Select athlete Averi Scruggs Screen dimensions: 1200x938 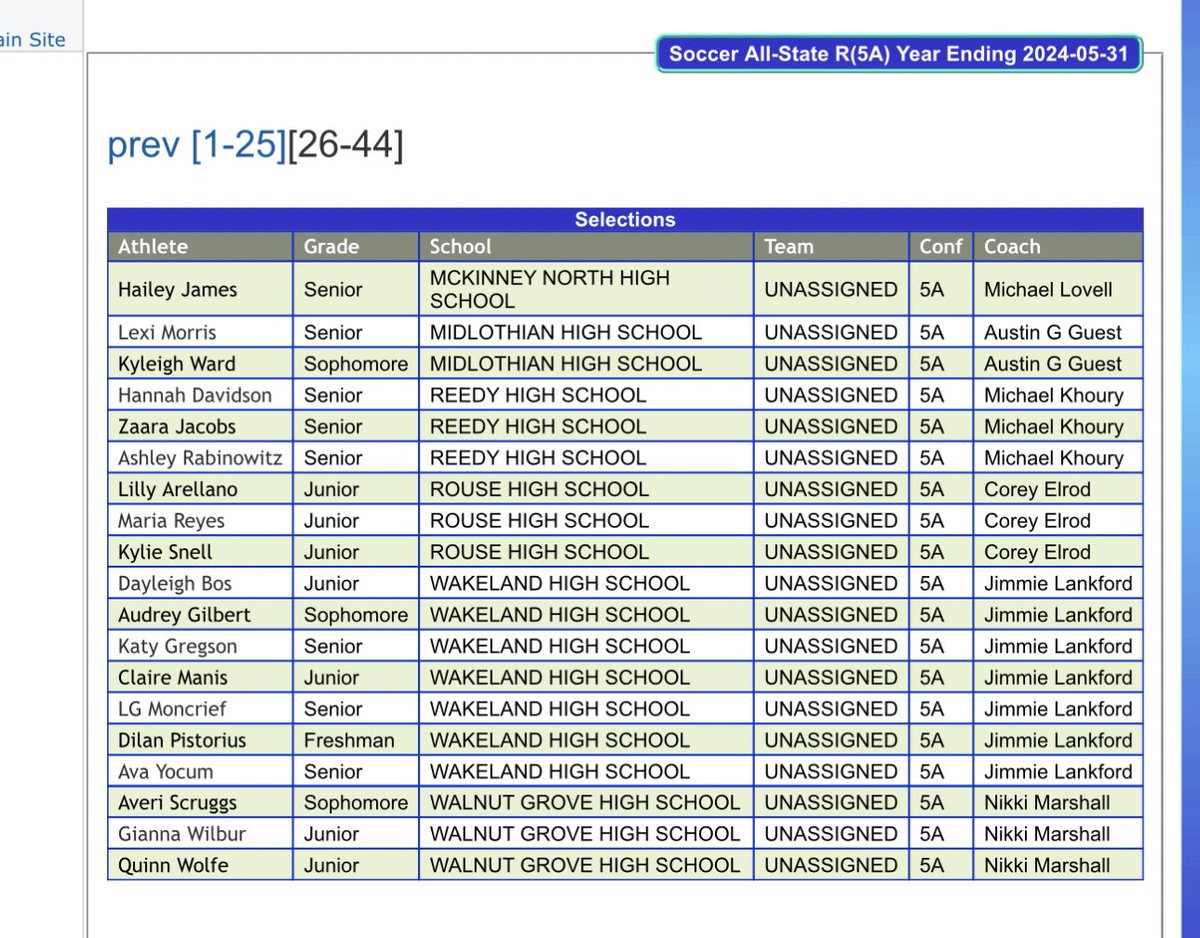(178, 803)
